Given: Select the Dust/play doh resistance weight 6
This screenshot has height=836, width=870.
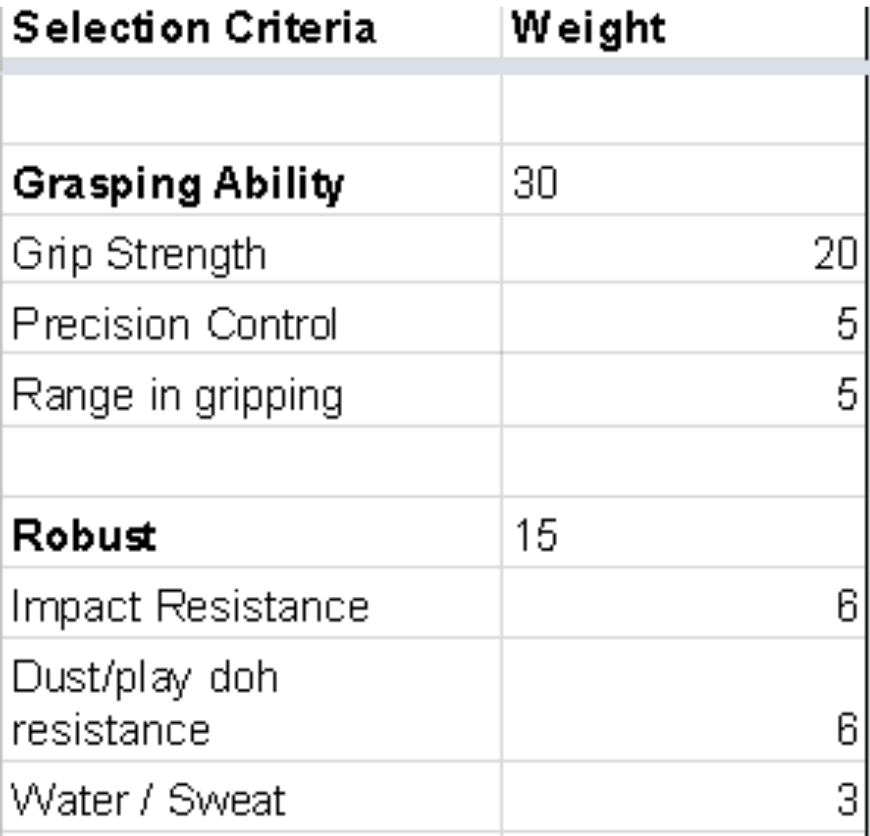Looking at the screenshot, I should 683,700.
